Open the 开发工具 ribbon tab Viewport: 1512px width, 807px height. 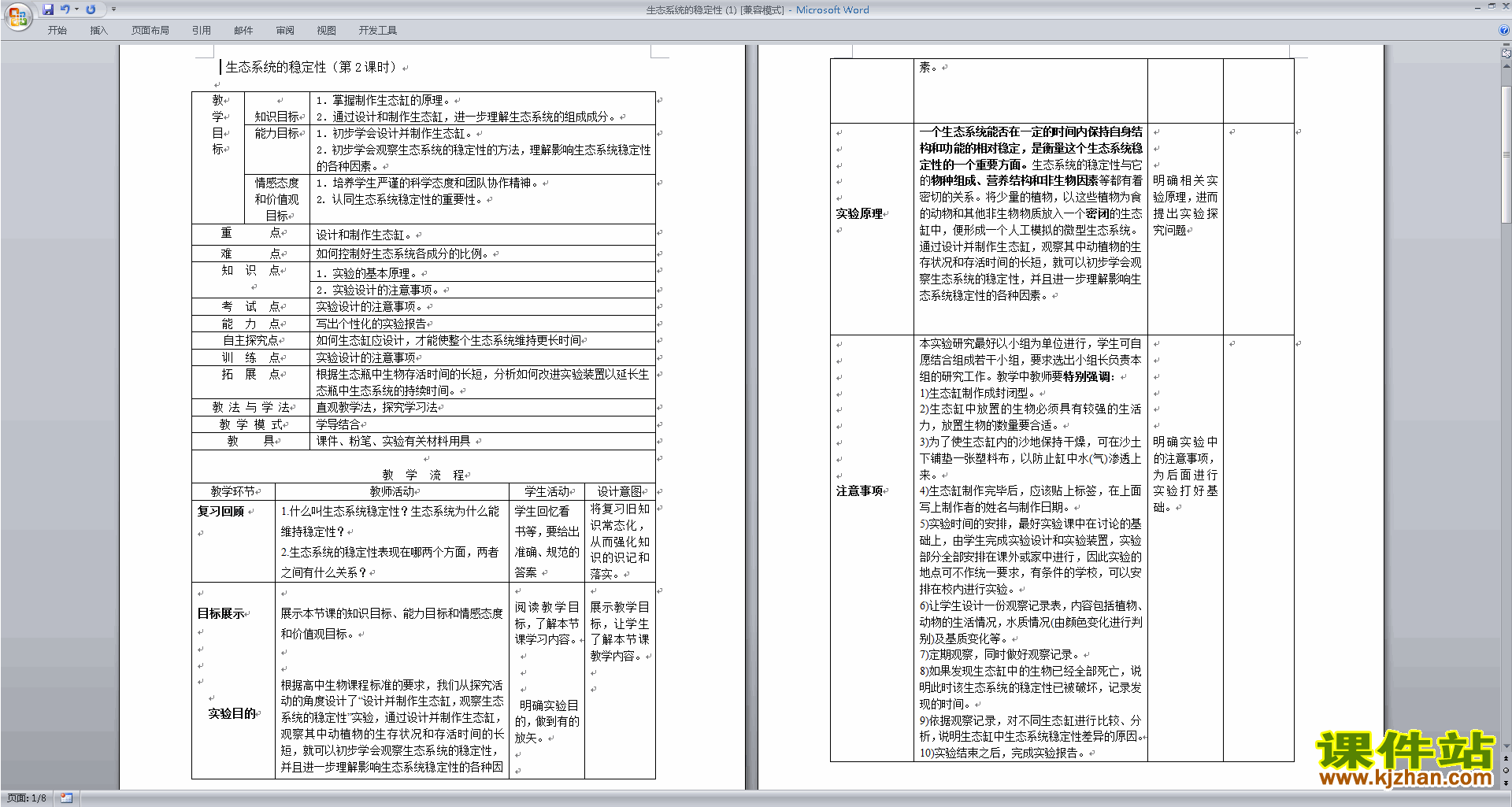click(x=377, y=31)
